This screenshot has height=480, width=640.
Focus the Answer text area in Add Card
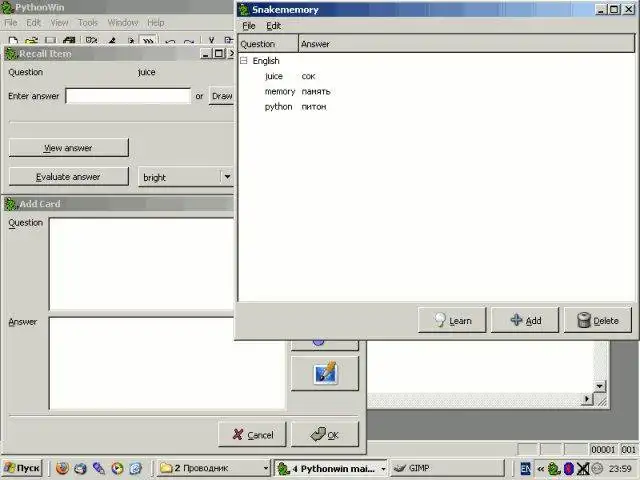click(x=167, y=363)
